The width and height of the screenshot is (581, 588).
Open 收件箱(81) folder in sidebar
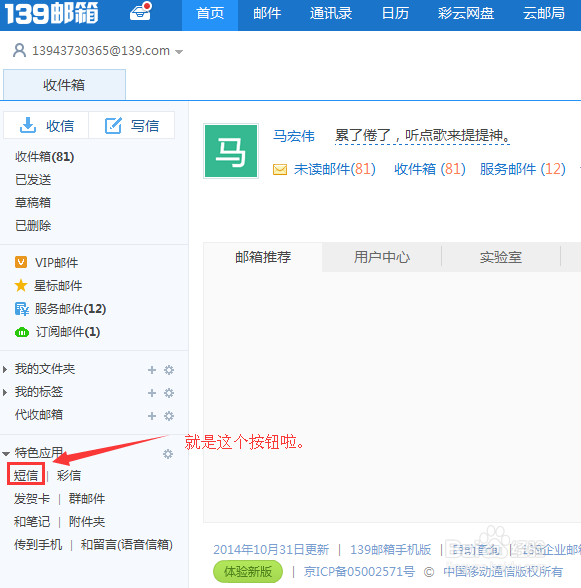pos(45,157)
